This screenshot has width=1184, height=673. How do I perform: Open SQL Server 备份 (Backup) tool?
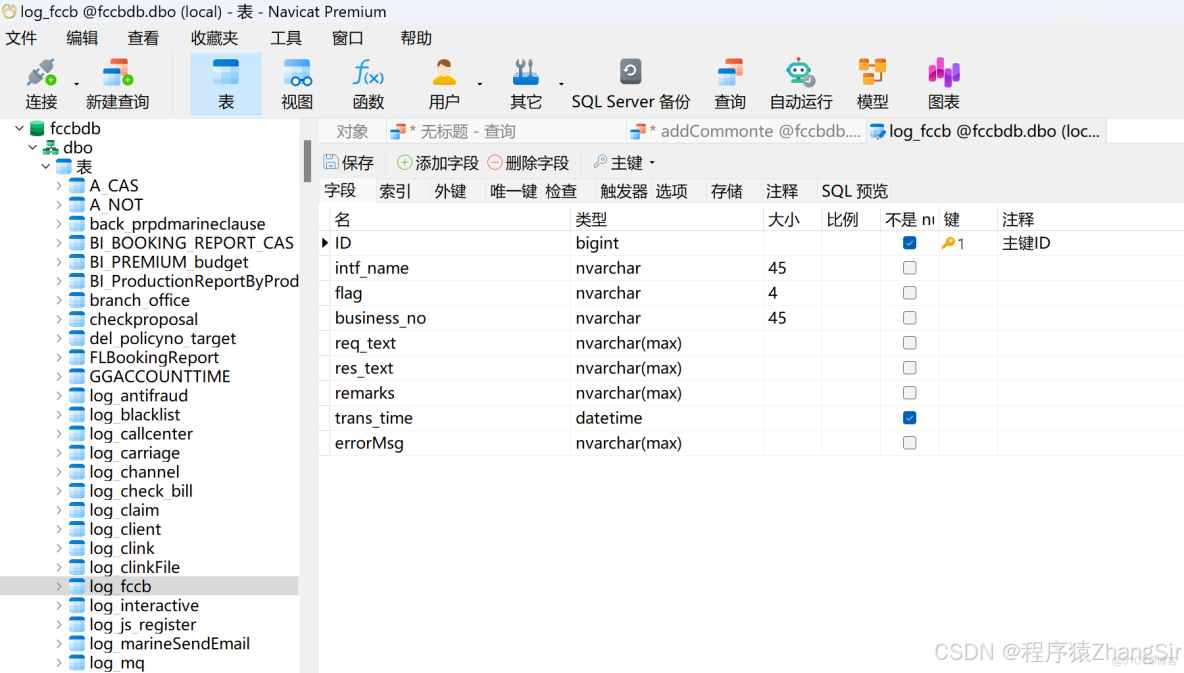(x=629, y=82)
